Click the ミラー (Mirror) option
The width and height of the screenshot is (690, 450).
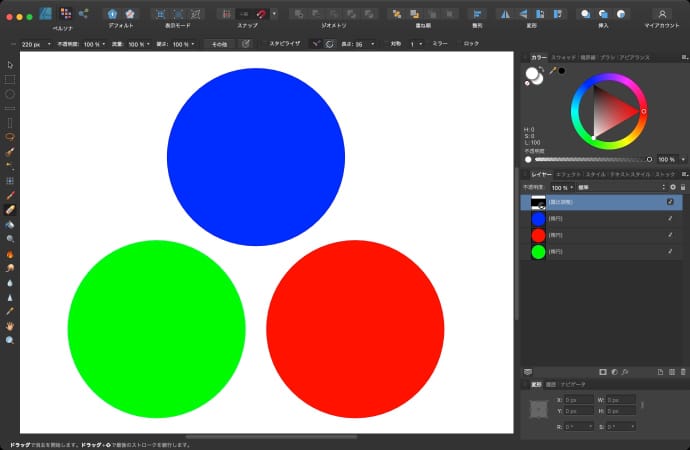pos(440,45)
